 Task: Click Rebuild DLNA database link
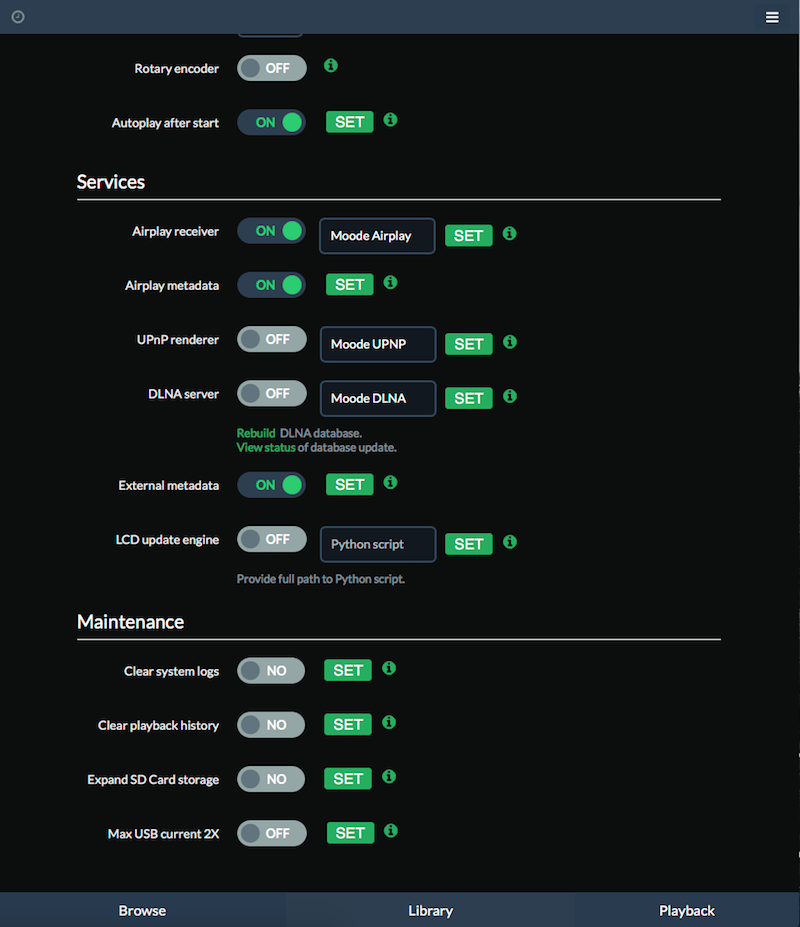coord(256,433)
